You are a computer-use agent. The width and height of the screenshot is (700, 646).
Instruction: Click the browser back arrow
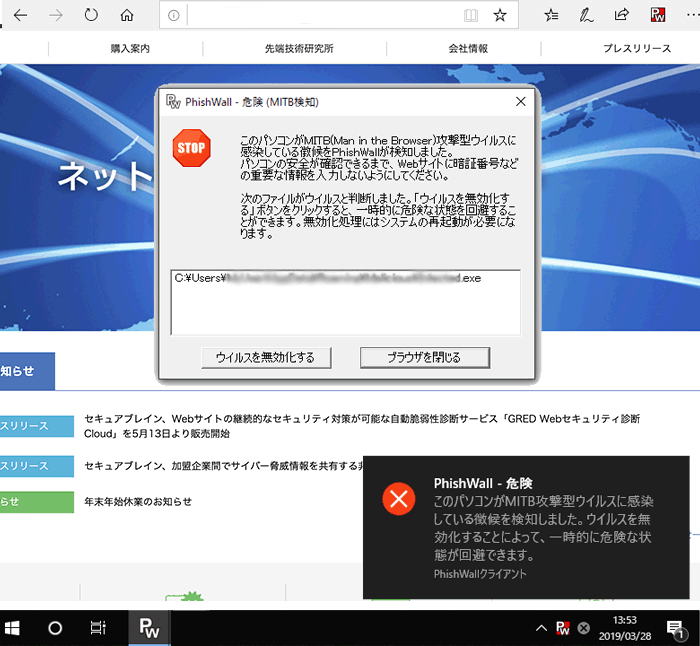pyautogui.click(x=21, y=15)
